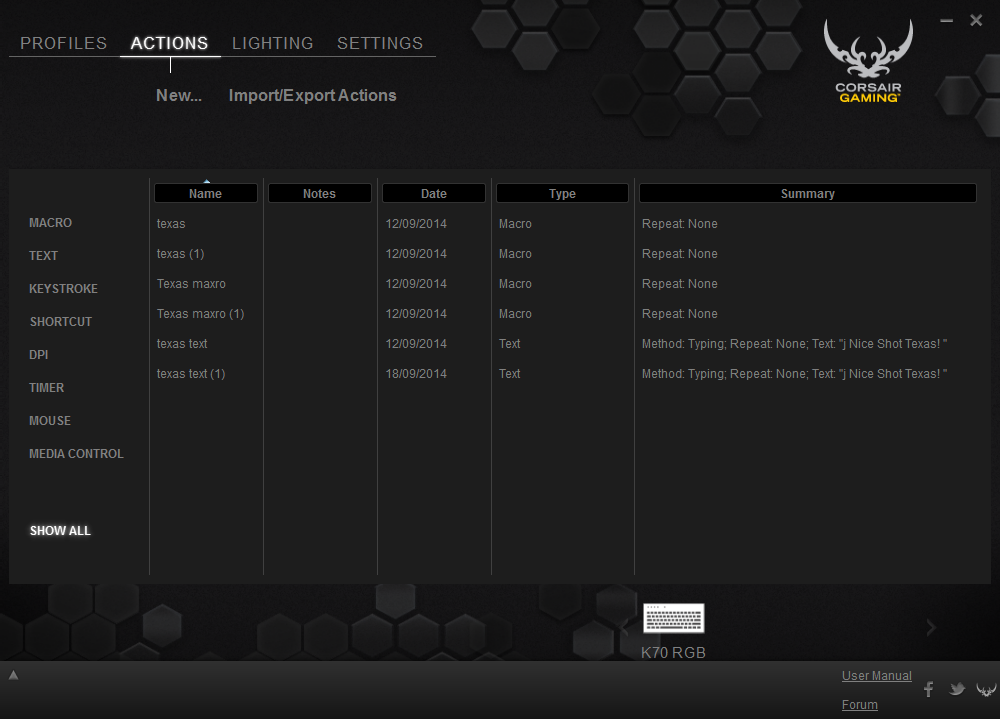Select the 'texas text (1)' action name
1000x719 pixels.
pyautogui.click(x=191, y=374)
